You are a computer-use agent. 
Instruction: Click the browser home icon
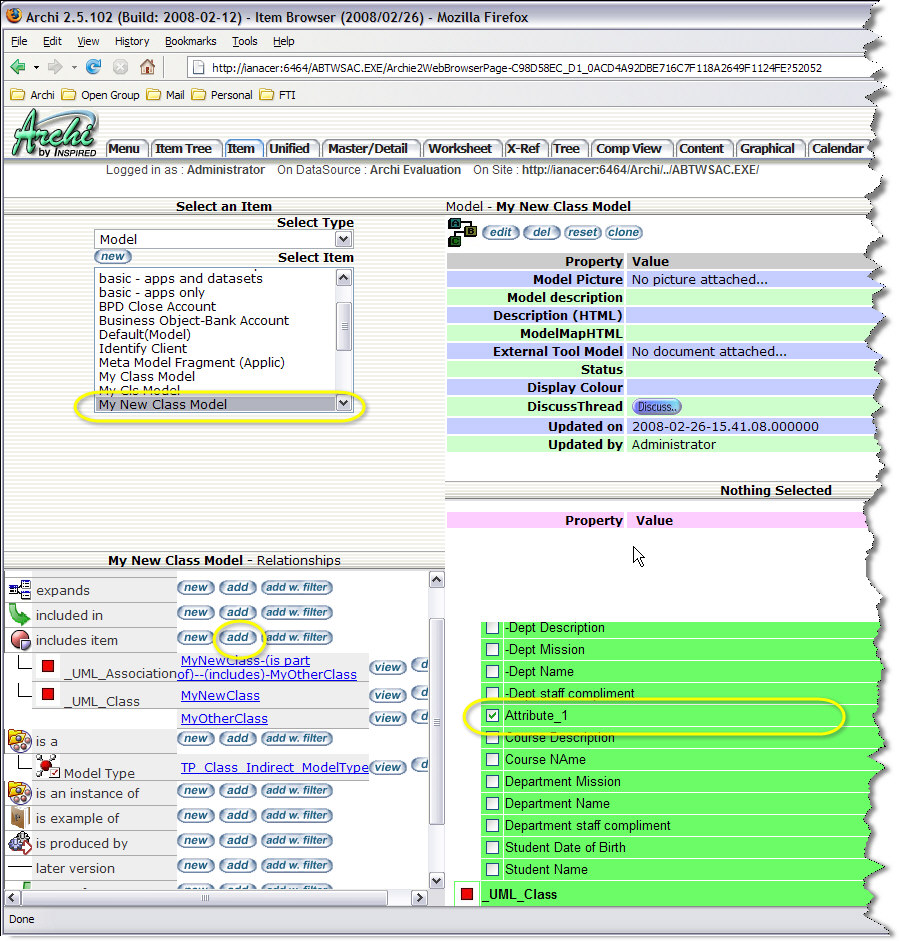tap(147, 67)
